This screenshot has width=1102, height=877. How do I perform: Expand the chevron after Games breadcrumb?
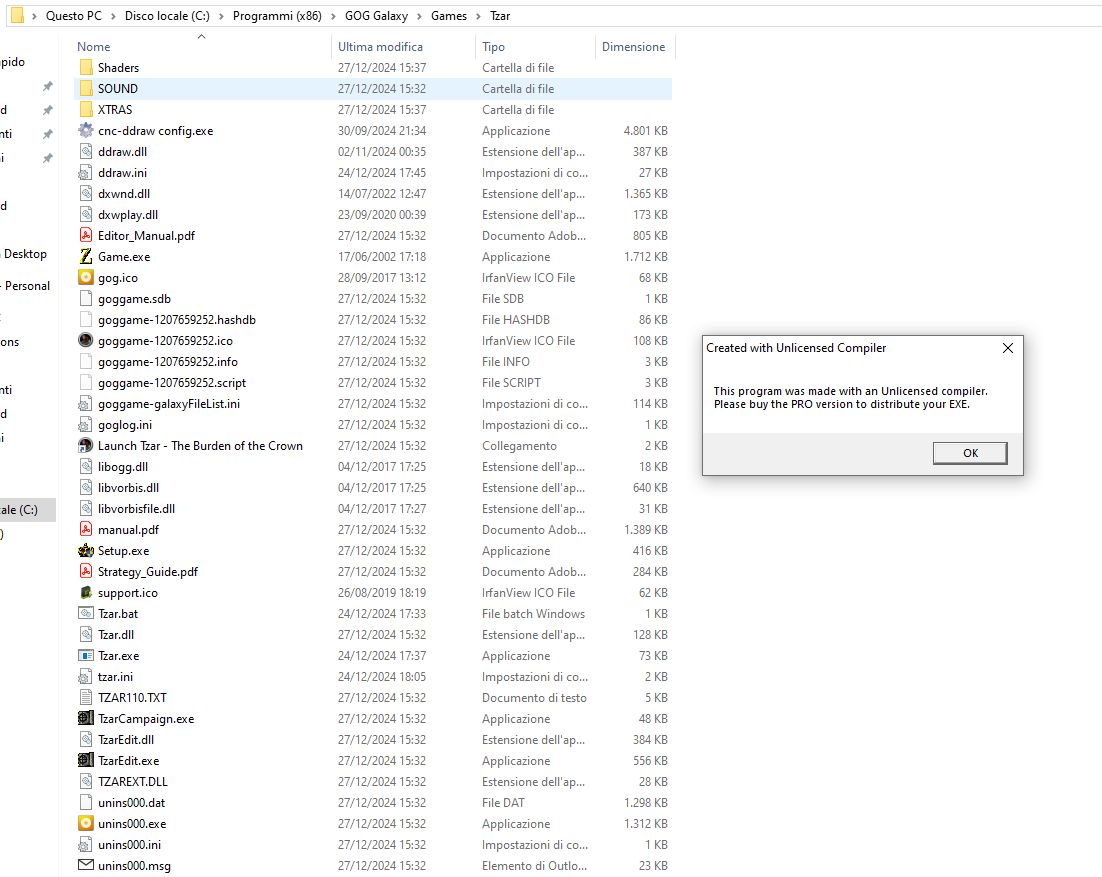(x=479, y=16)
